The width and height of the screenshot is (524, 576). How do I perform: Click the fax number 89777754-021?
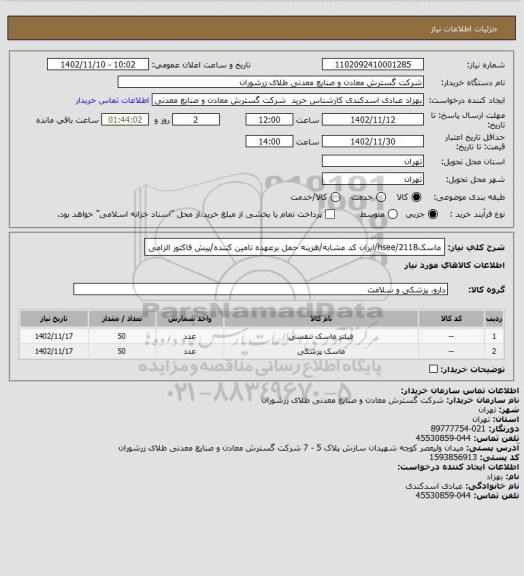tap(458, 429)
